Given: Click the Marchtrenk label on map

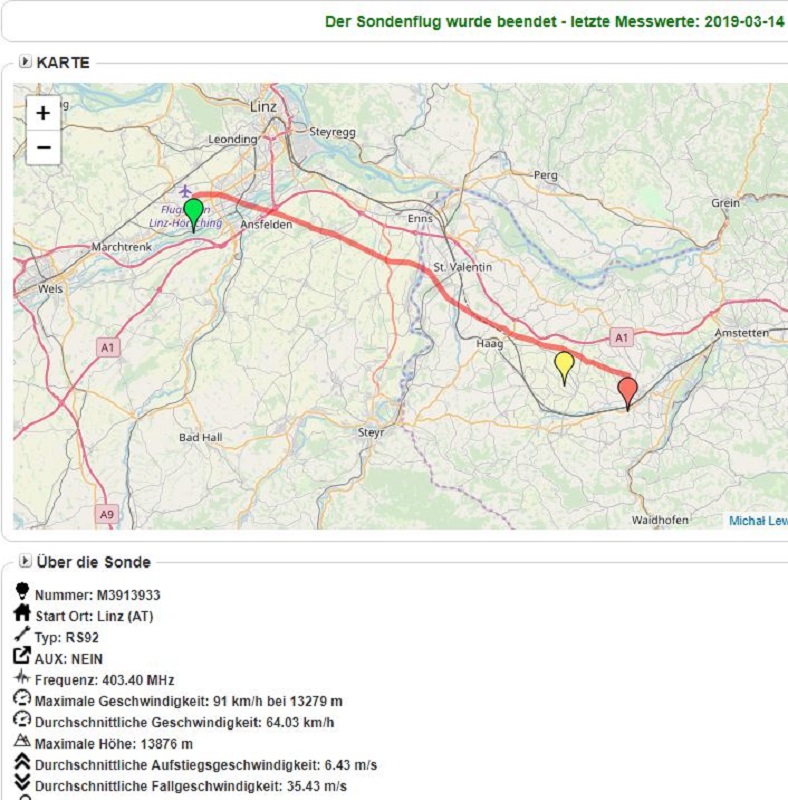Looking at the screenshot, I should (x=121, y=246).
